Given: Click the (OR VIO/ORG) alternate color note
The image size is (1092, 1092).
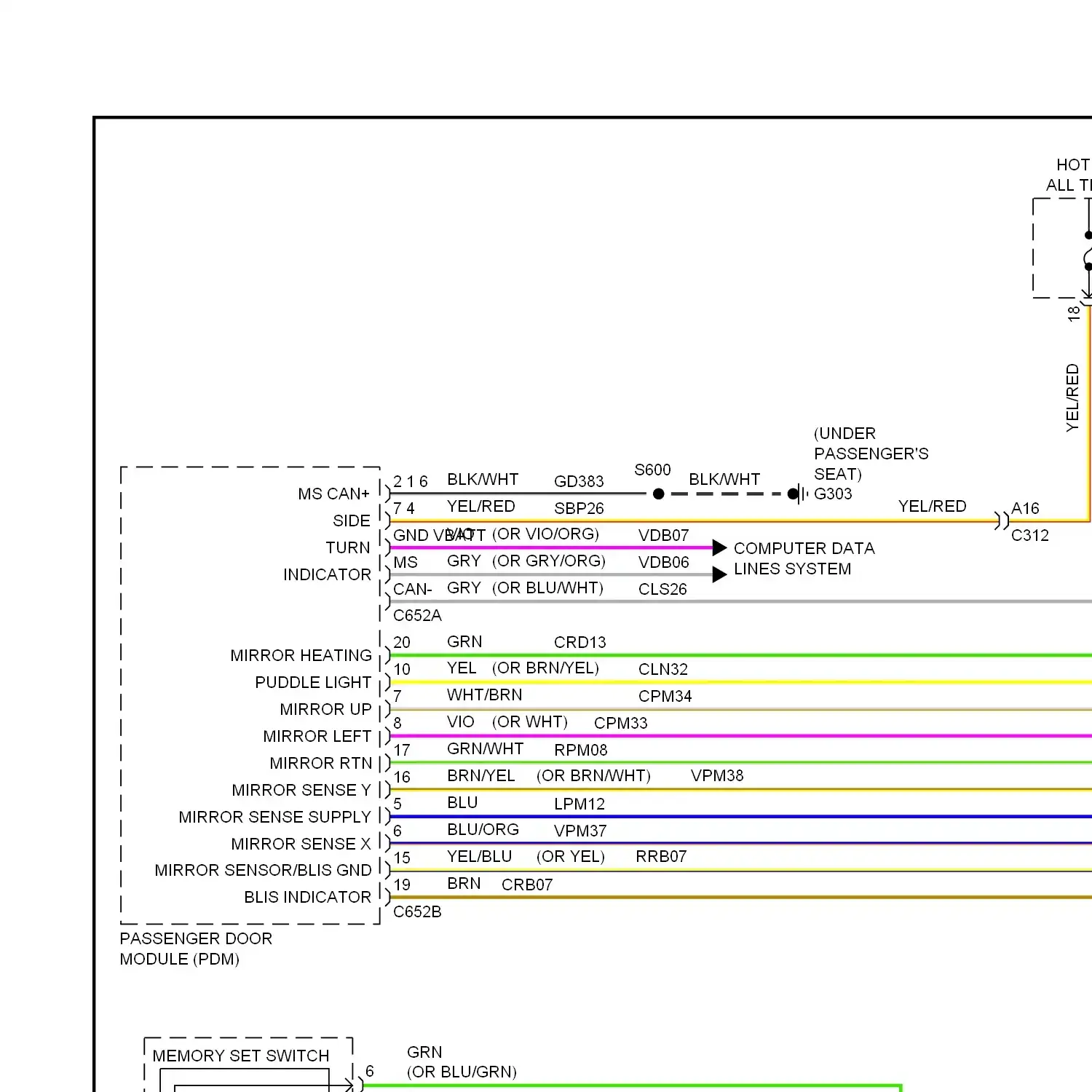Looking at the screenshot, I should pyautogui.click(x=545, y=534).
